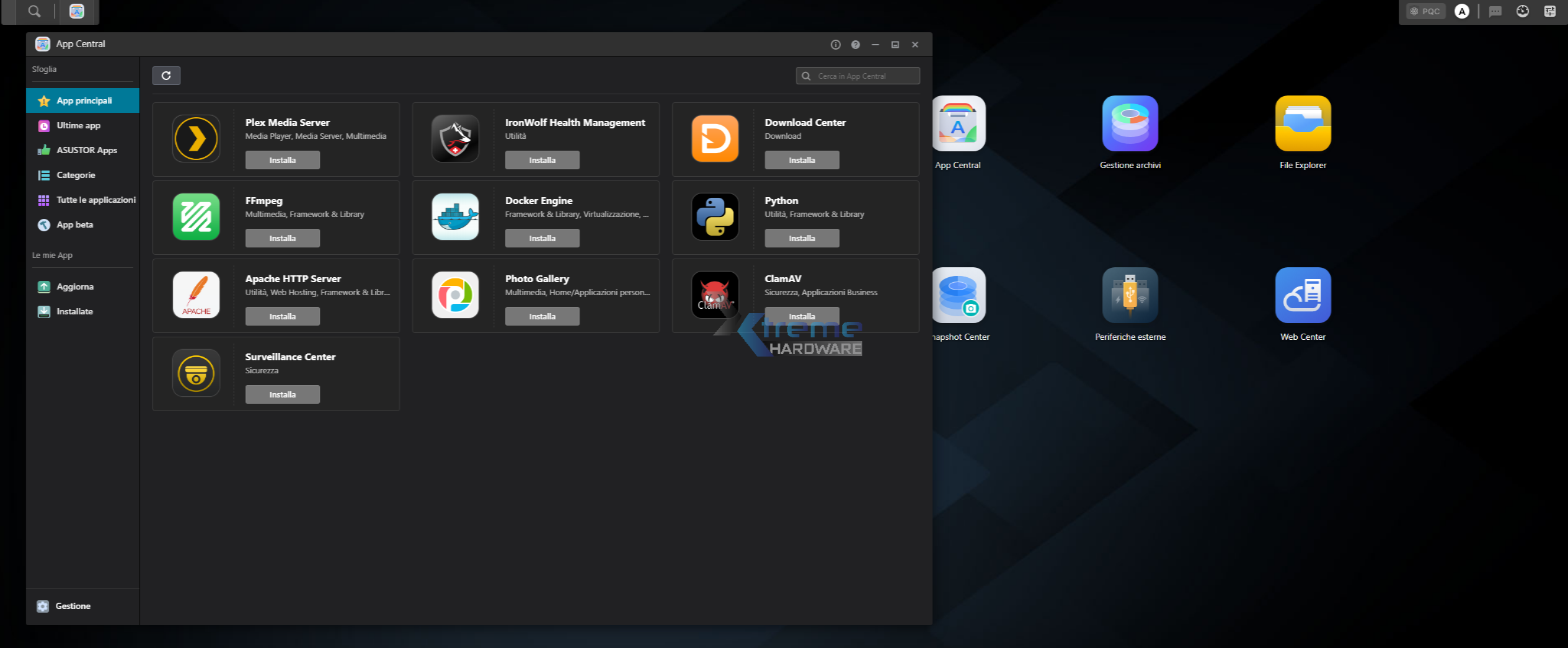Image resolution: width=1568 pixels, height=648 pixels.
Task: Launch File Explorer from the desktop
Action: [x=1303, y=123]
